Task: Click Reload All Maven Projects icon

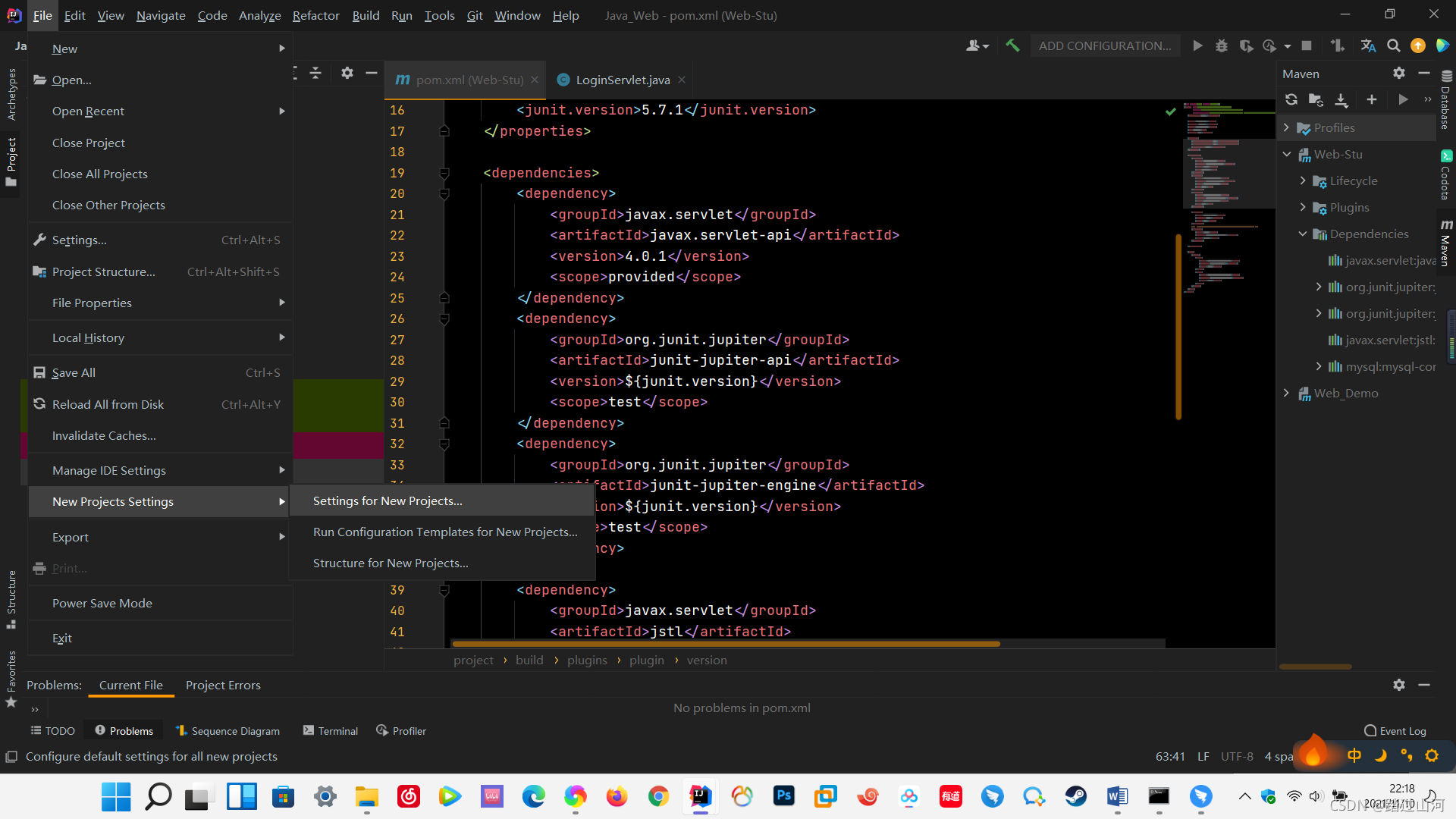Action: [x=1291, y=99]
